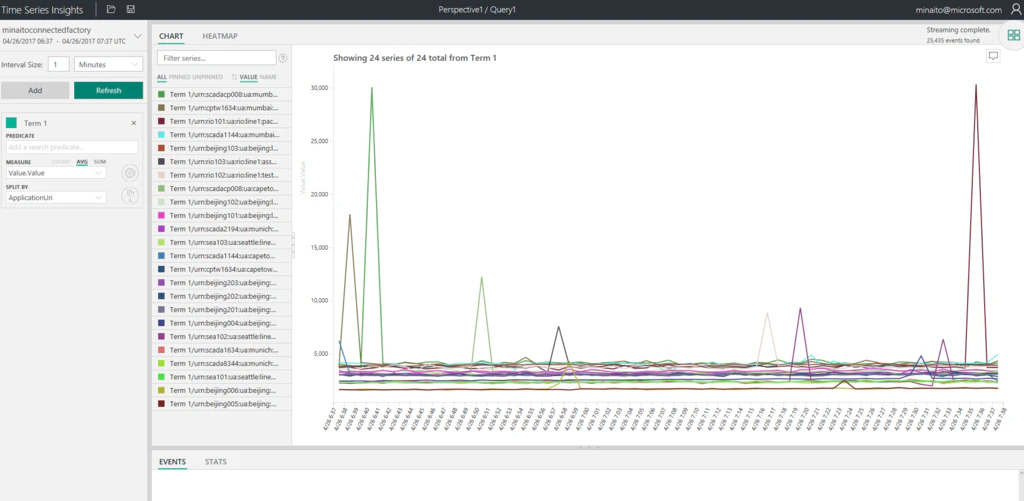Click the Refresh button

coord(108,90)
